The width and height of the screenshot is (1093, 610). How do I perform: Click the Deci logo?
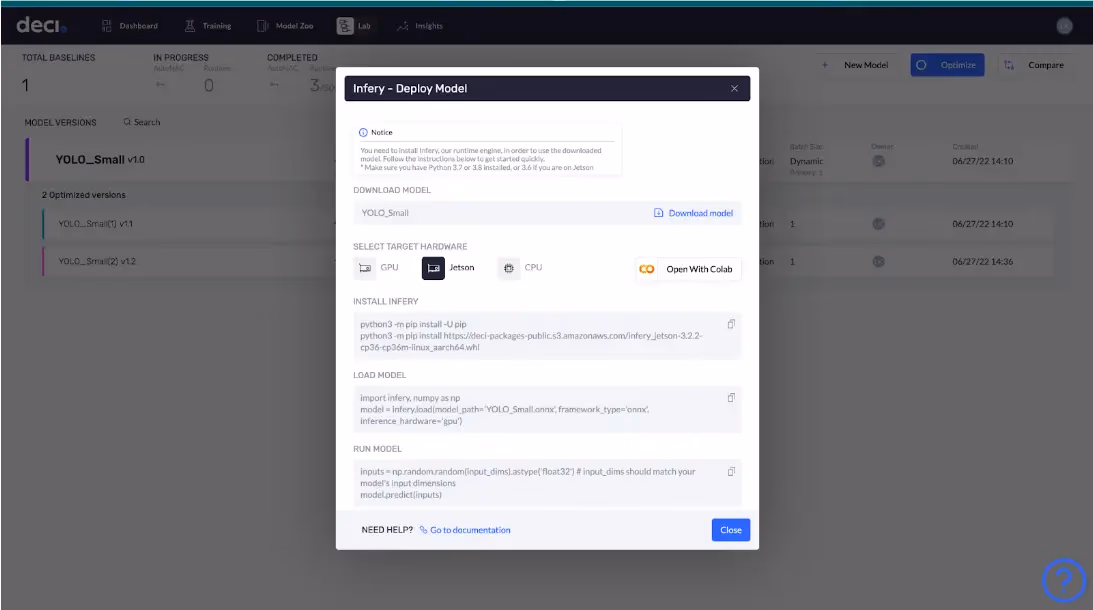(x=41, y=25)
